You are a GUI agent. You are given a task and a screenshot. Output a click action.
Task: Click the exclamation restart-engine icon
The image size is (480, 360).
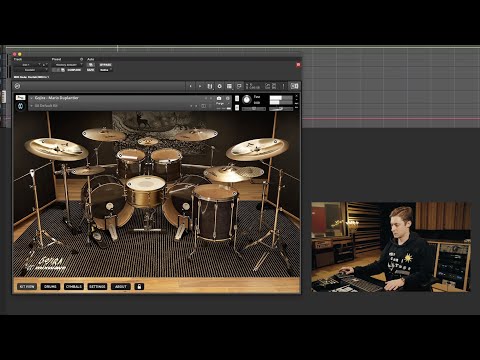pyautogui.click(x=284, y=86)
